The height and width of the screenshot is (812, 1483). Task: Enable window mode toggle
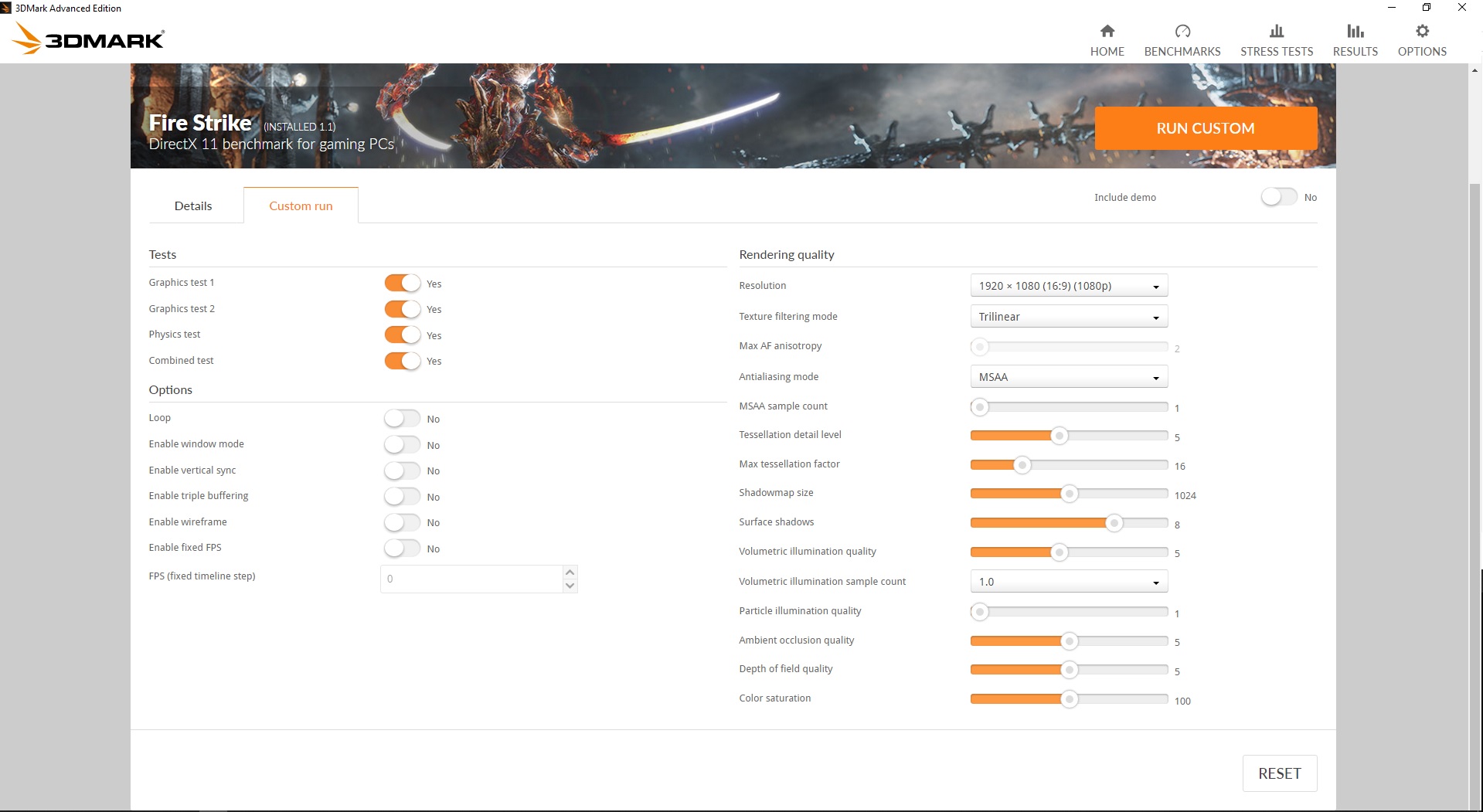403,445
